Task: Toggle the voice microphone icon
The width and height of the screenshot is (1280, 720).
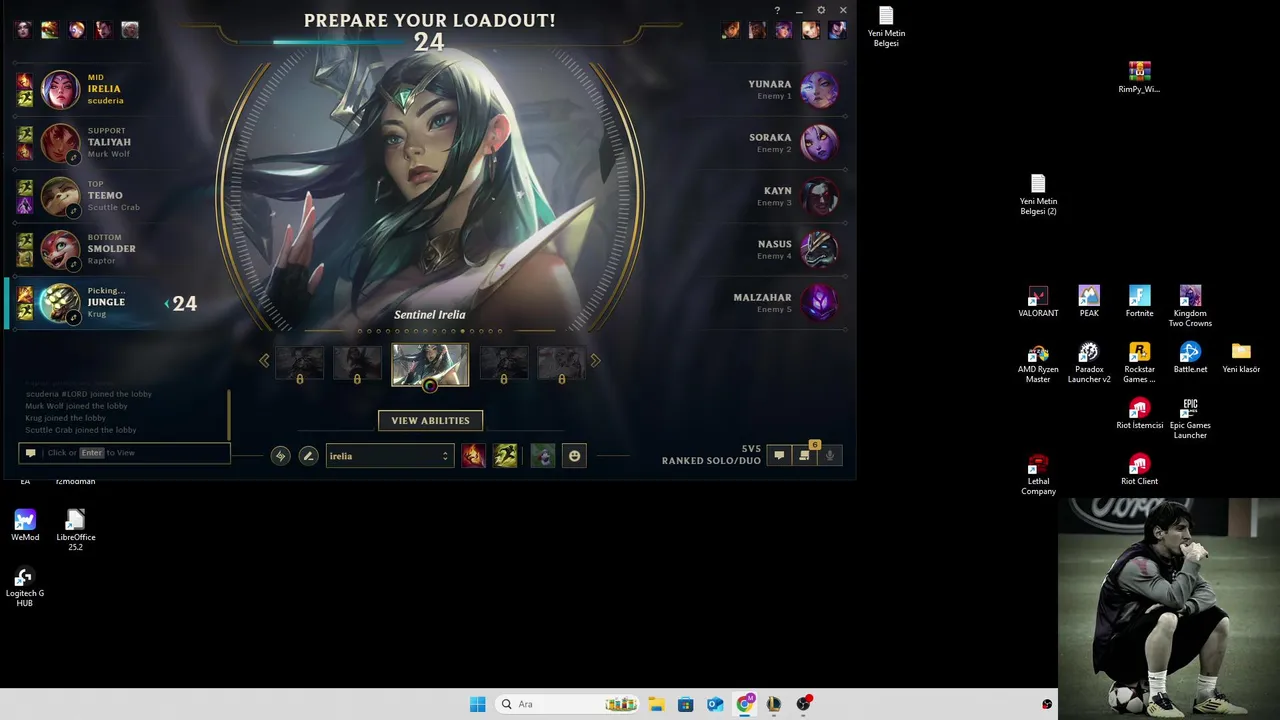Action: click(x=830, y=456)
